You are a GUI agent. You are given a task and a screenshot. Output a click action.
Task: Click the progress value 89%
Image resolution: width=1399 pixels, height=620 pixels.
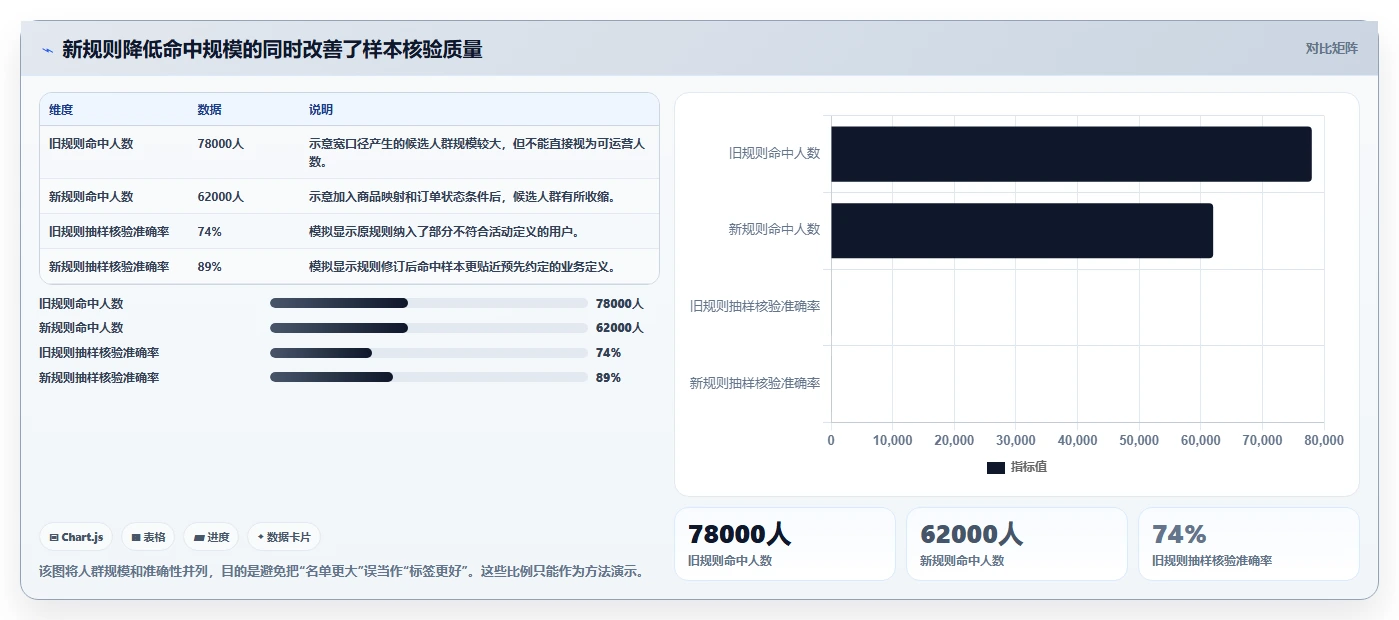[x=608, y=378]
